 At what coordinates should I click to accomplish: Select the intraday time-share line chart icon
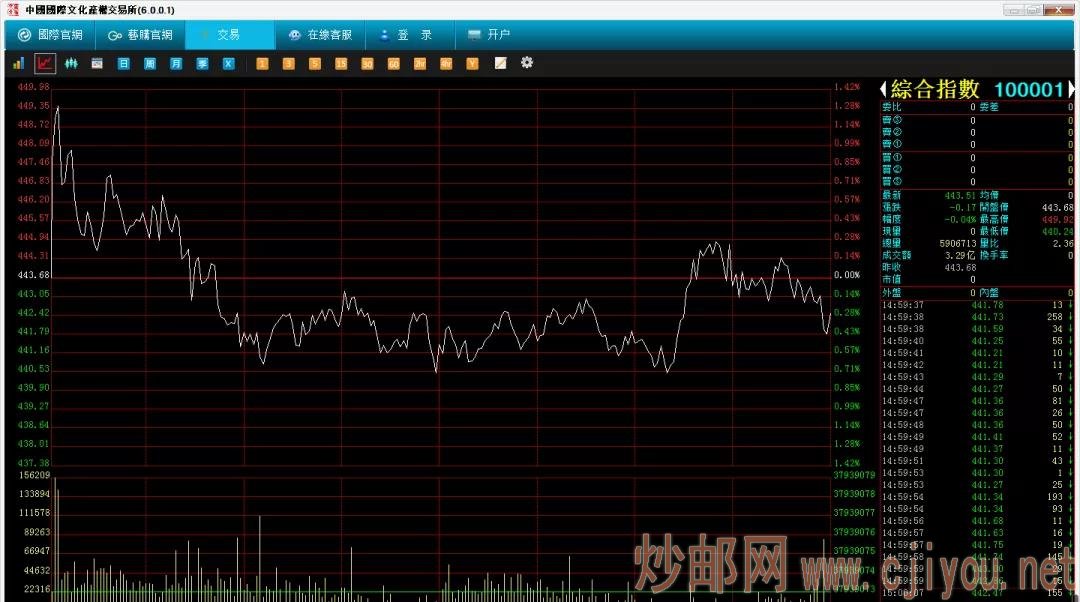45,63
